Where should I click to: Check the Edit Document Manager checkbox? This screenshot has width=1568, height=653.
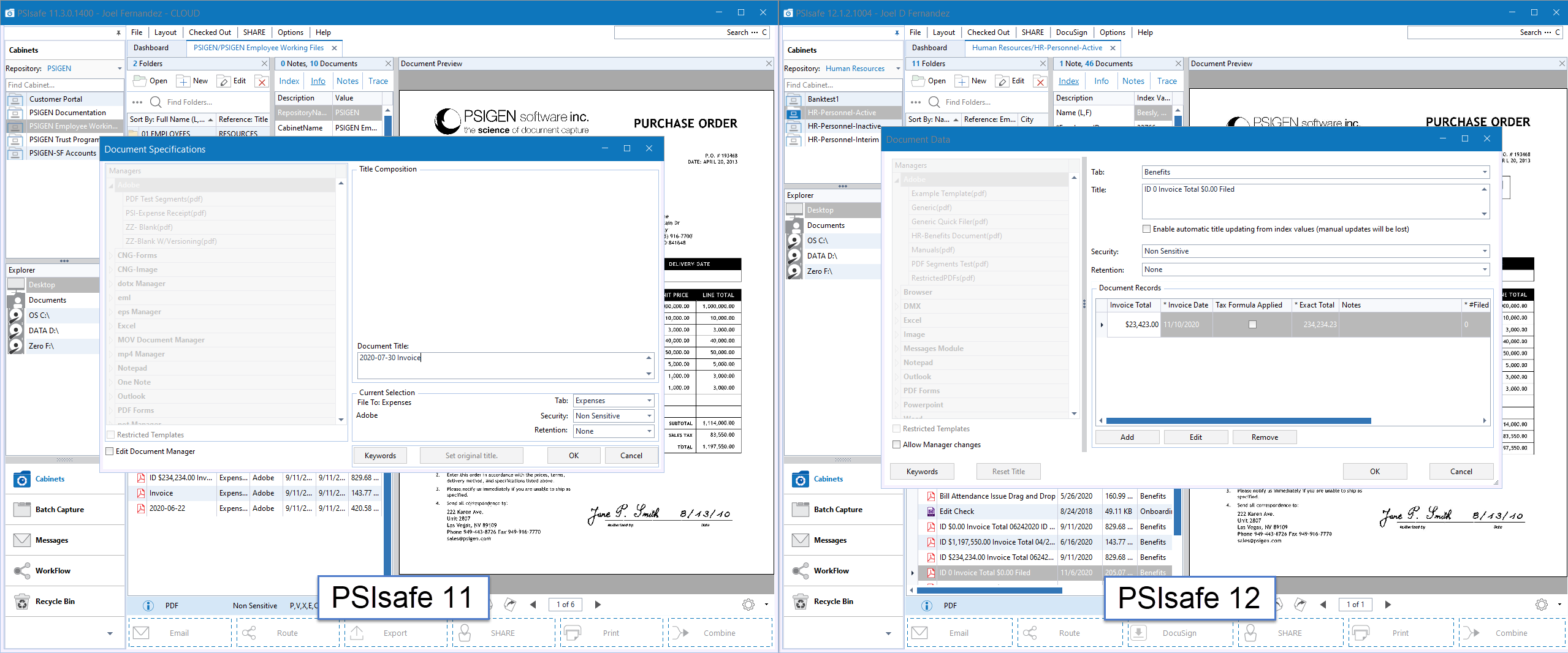(110, 451)
